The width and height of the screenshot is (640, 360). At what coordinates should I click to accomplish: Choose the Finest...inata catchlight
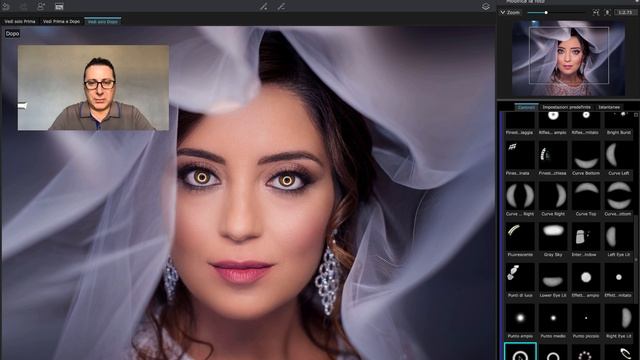(x=520, y=159)
